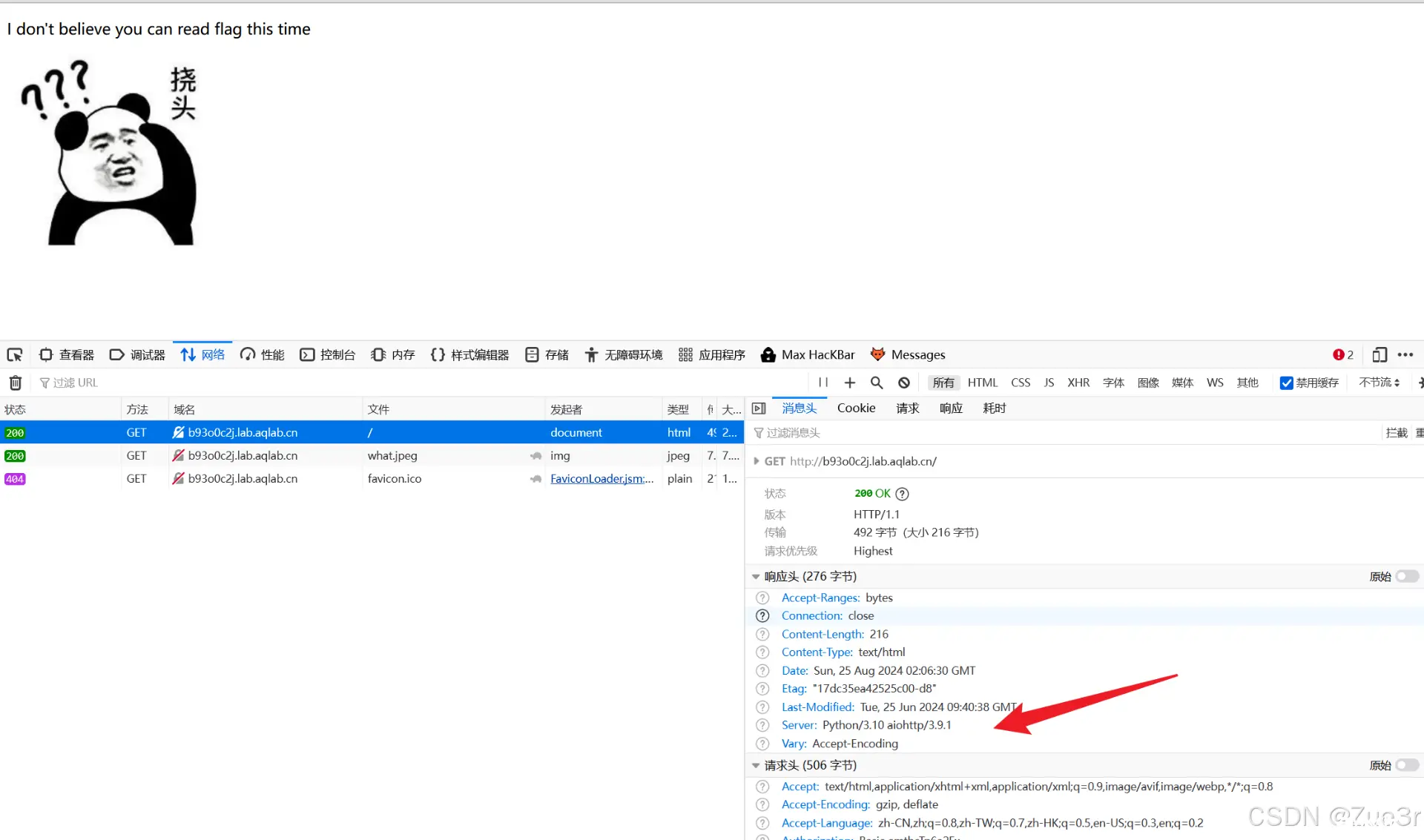Open help icon for Etag header

click(x=762, y=689)
